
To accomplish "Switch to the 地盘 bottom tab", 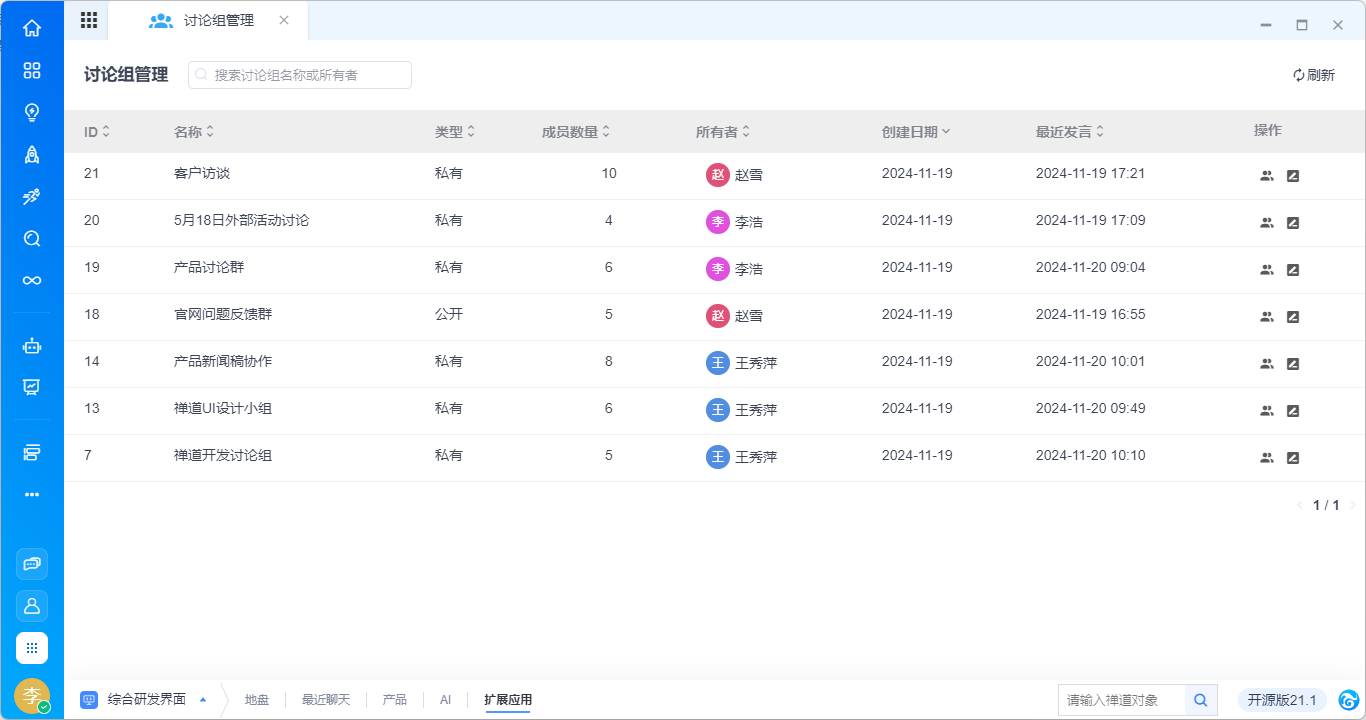I will click(x=257, y=700).
